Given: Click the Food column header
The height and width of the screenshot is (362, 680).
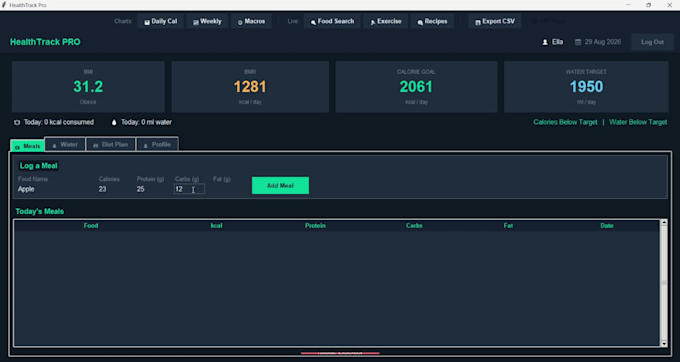Looking at the screenshot, I should coord(91,225).
